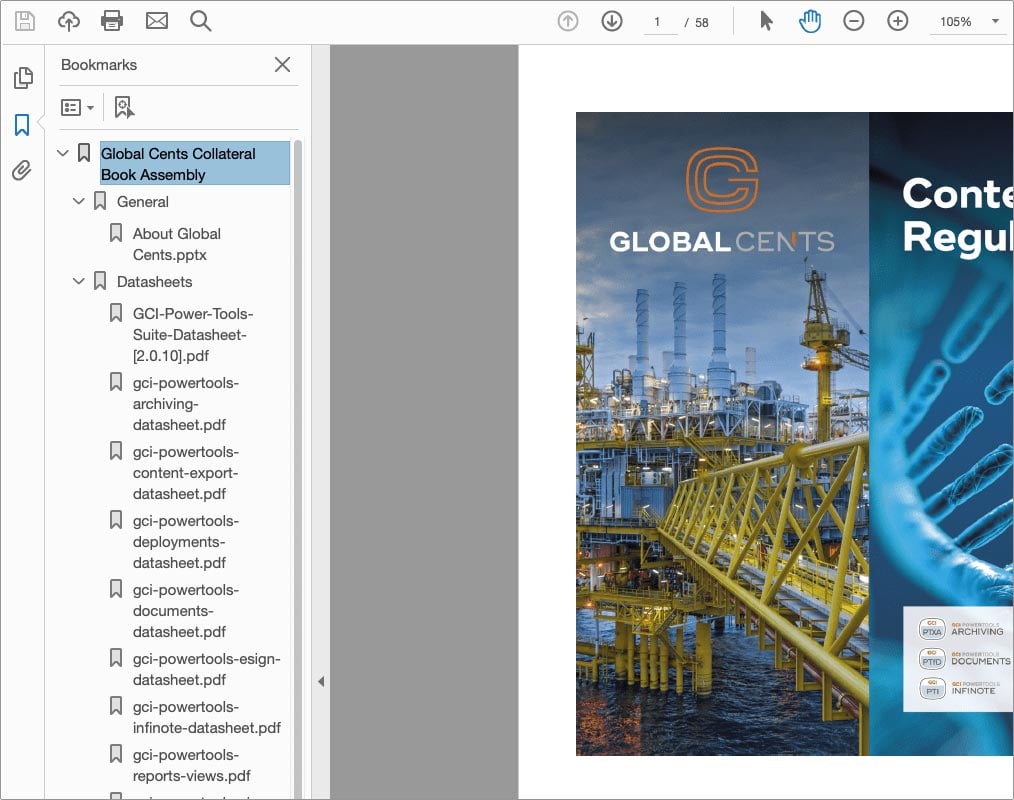Activate the Hand pan tool

[x=810, y=21]
